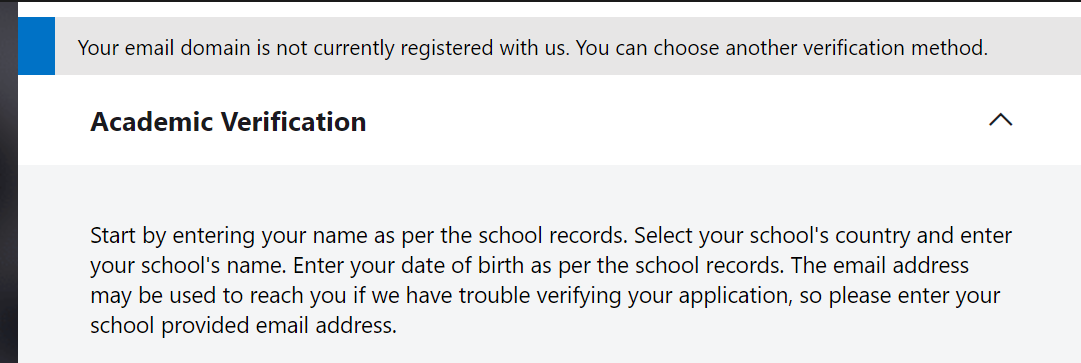Click the Academic Verification heading
1081x363 pixels.
coord(228,122)
